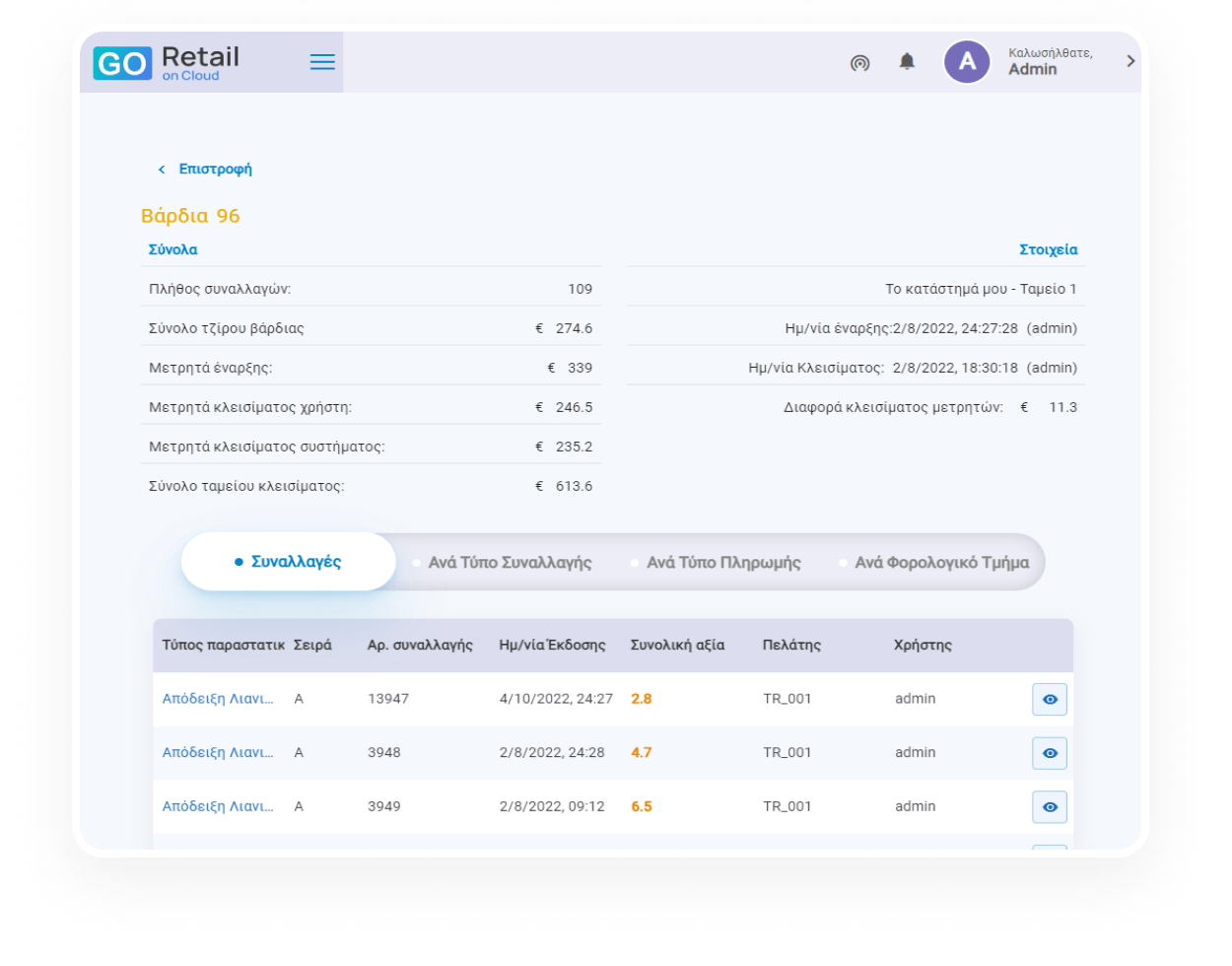Click the GO Retail on Cloud logo
The width and height of the screenshot is (1232, 966).
[x=167, y=62]
